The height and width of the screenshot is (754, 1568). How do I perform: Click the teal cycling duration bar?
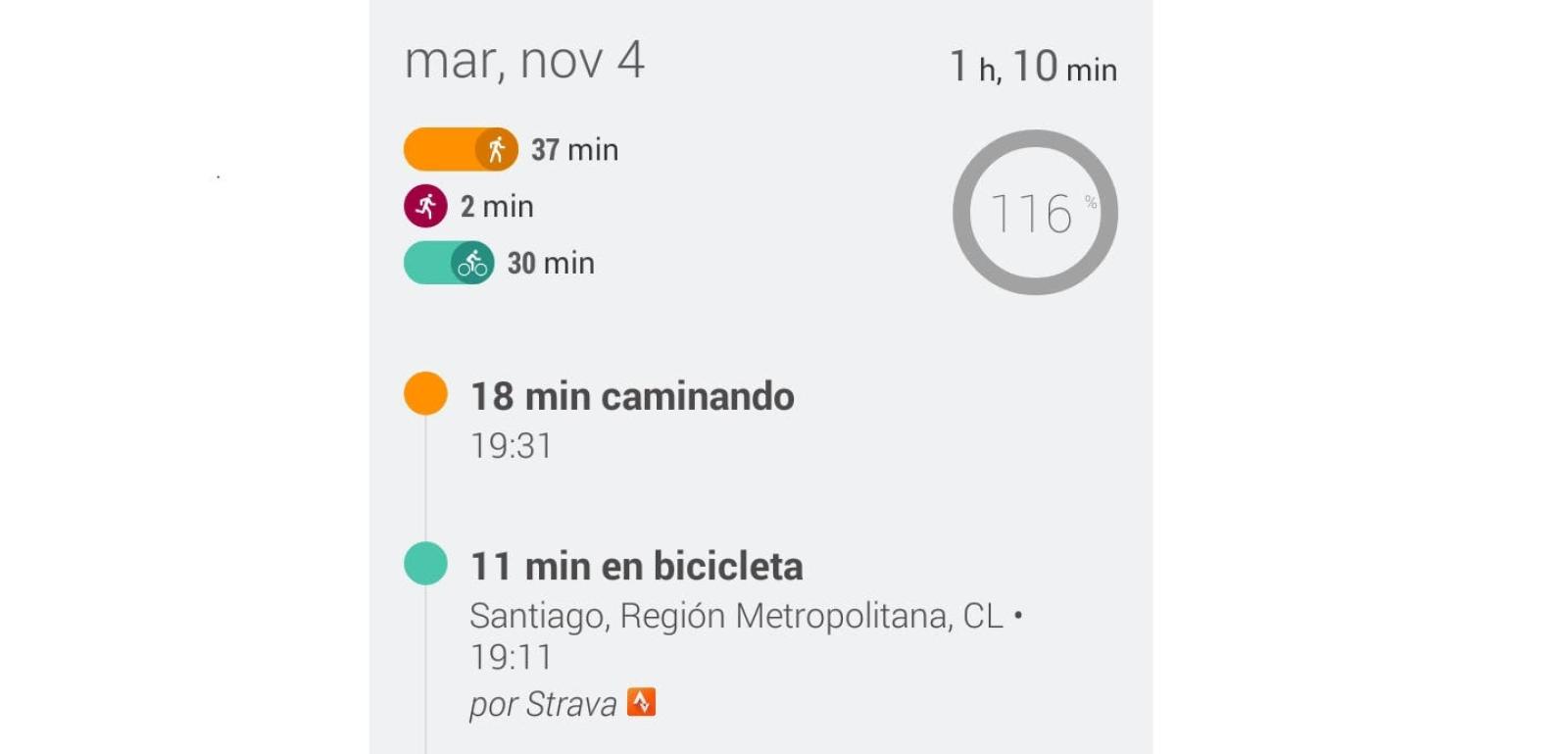[x=427, y=263]
